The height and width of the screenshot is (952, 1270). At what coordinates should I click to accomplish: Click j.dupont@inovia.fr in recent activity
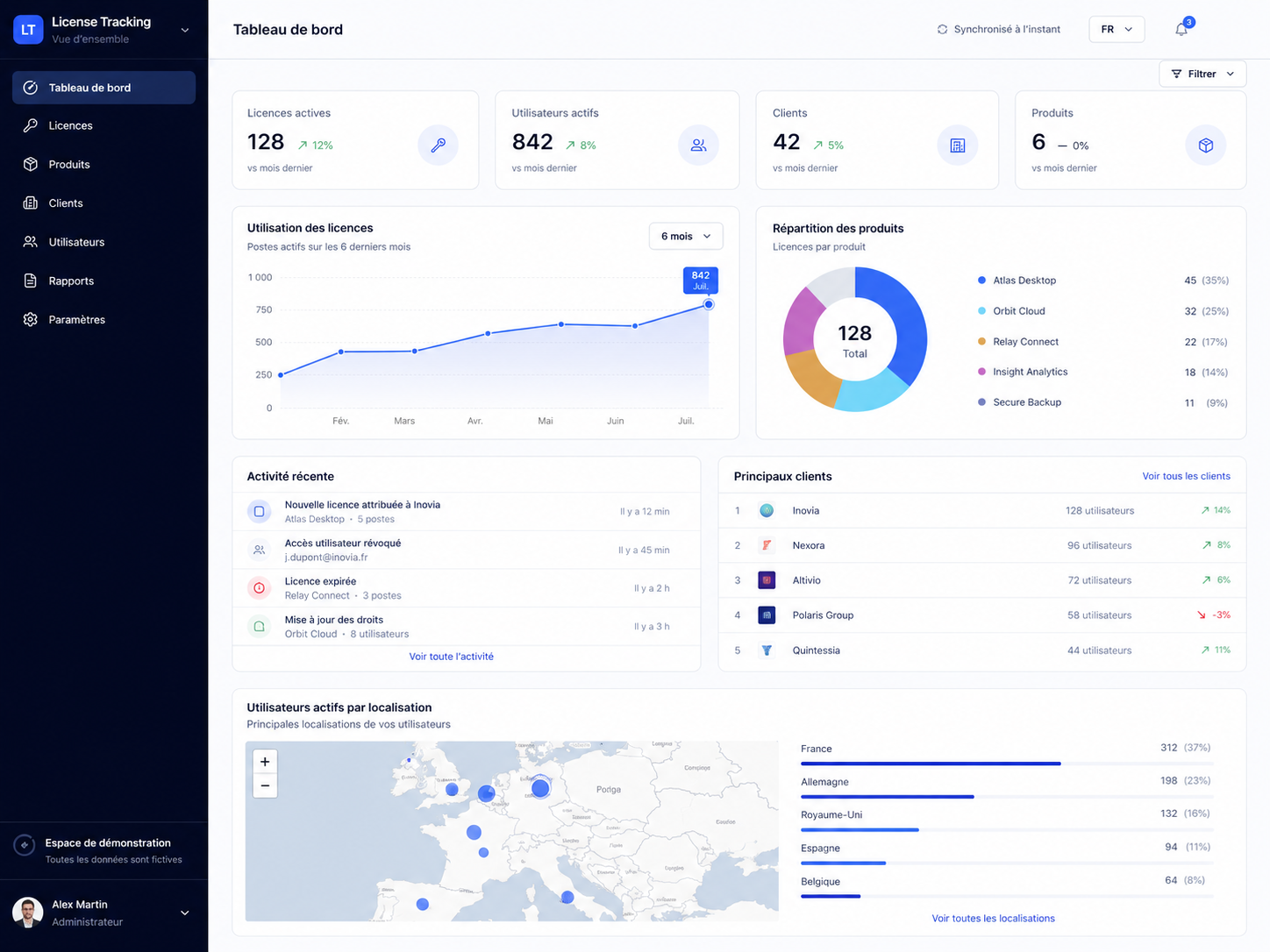click(x=326, y=558)
